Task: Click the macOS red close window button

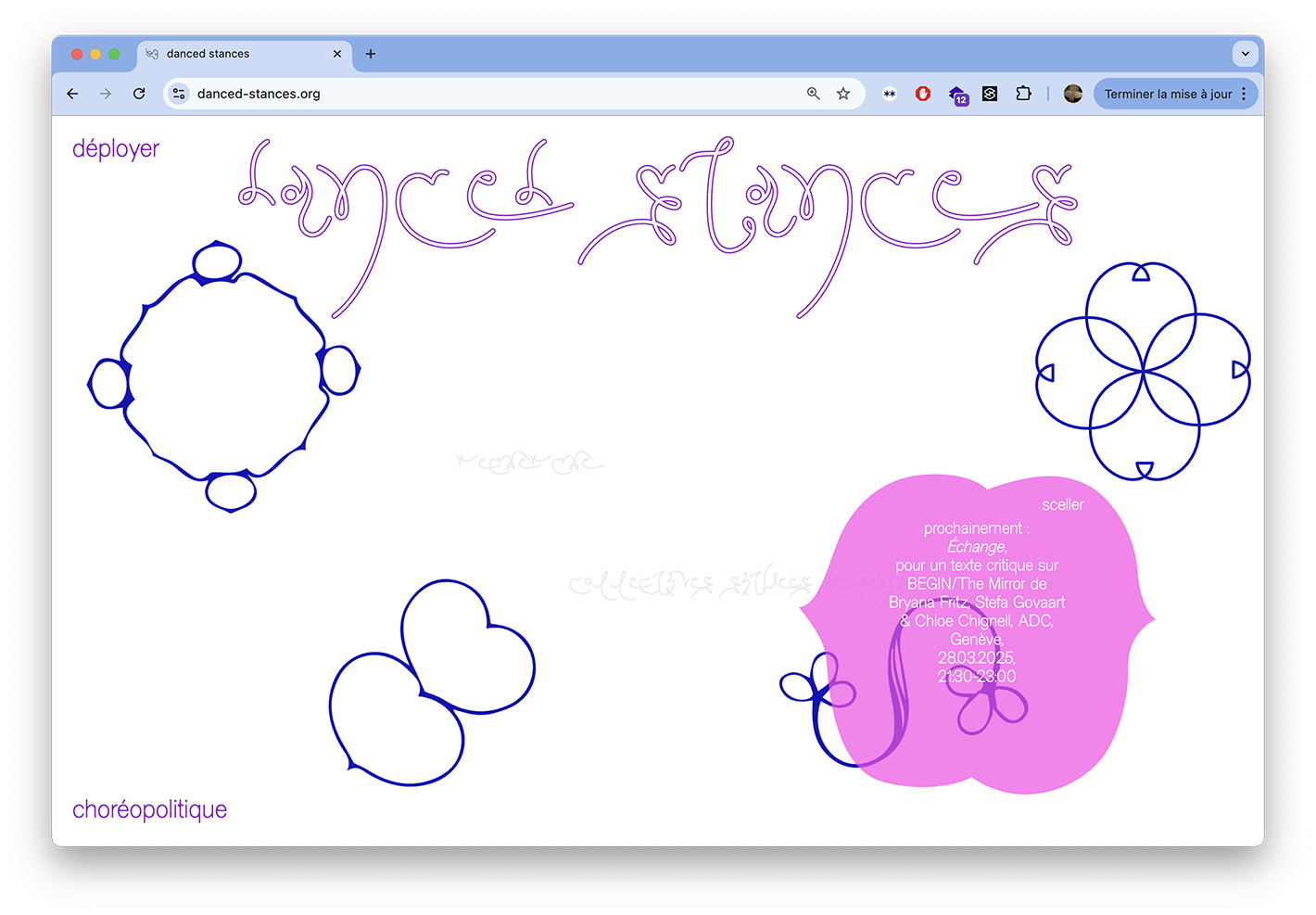Action: pyautogui.click(x=77, y=54)
